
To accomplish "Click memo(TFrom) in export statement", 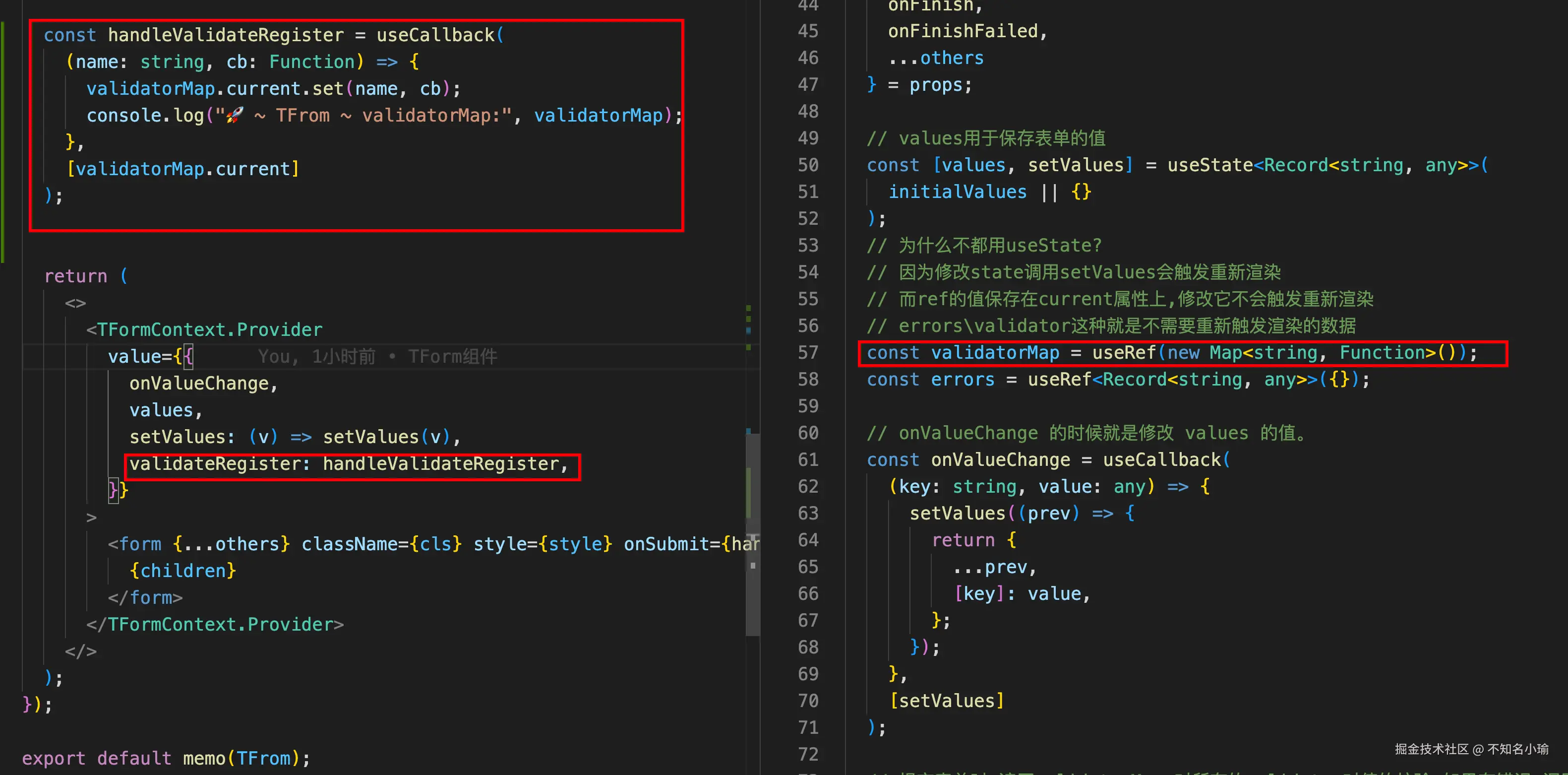I will point(241,758).
